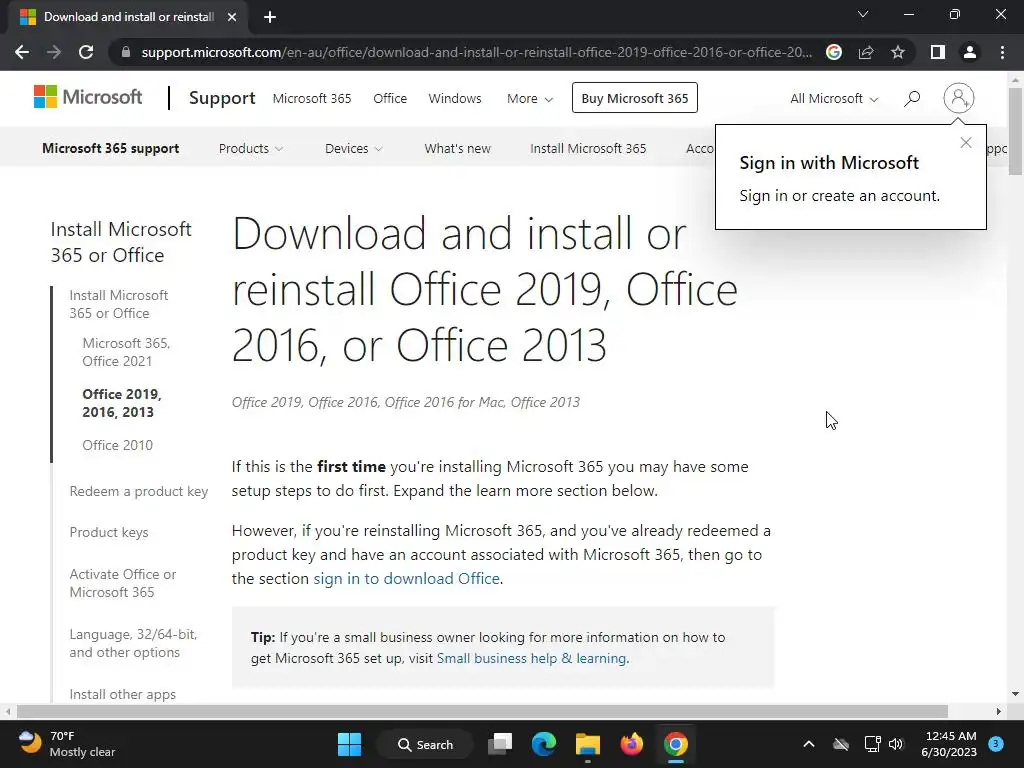Expand the More dropdown in header

[x=530, y=99]
